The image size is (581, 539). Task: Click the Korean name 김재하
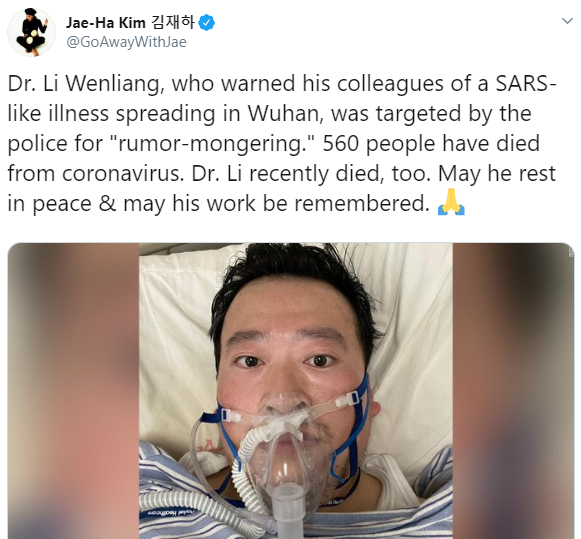(172, 23)
